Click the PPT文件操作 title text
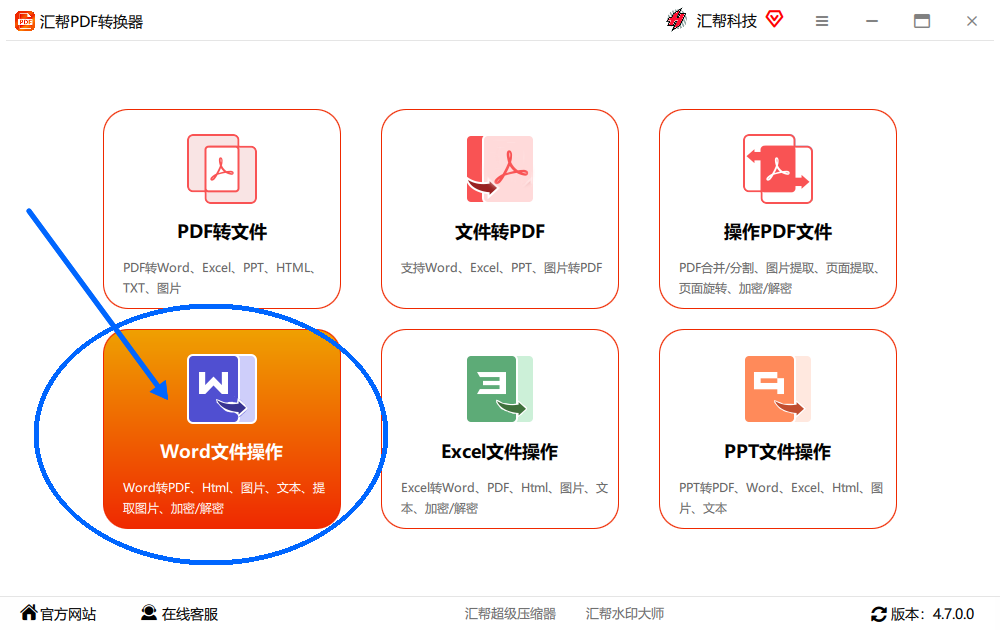This screenshot has height=630, width=1000. tap(778, 451)
